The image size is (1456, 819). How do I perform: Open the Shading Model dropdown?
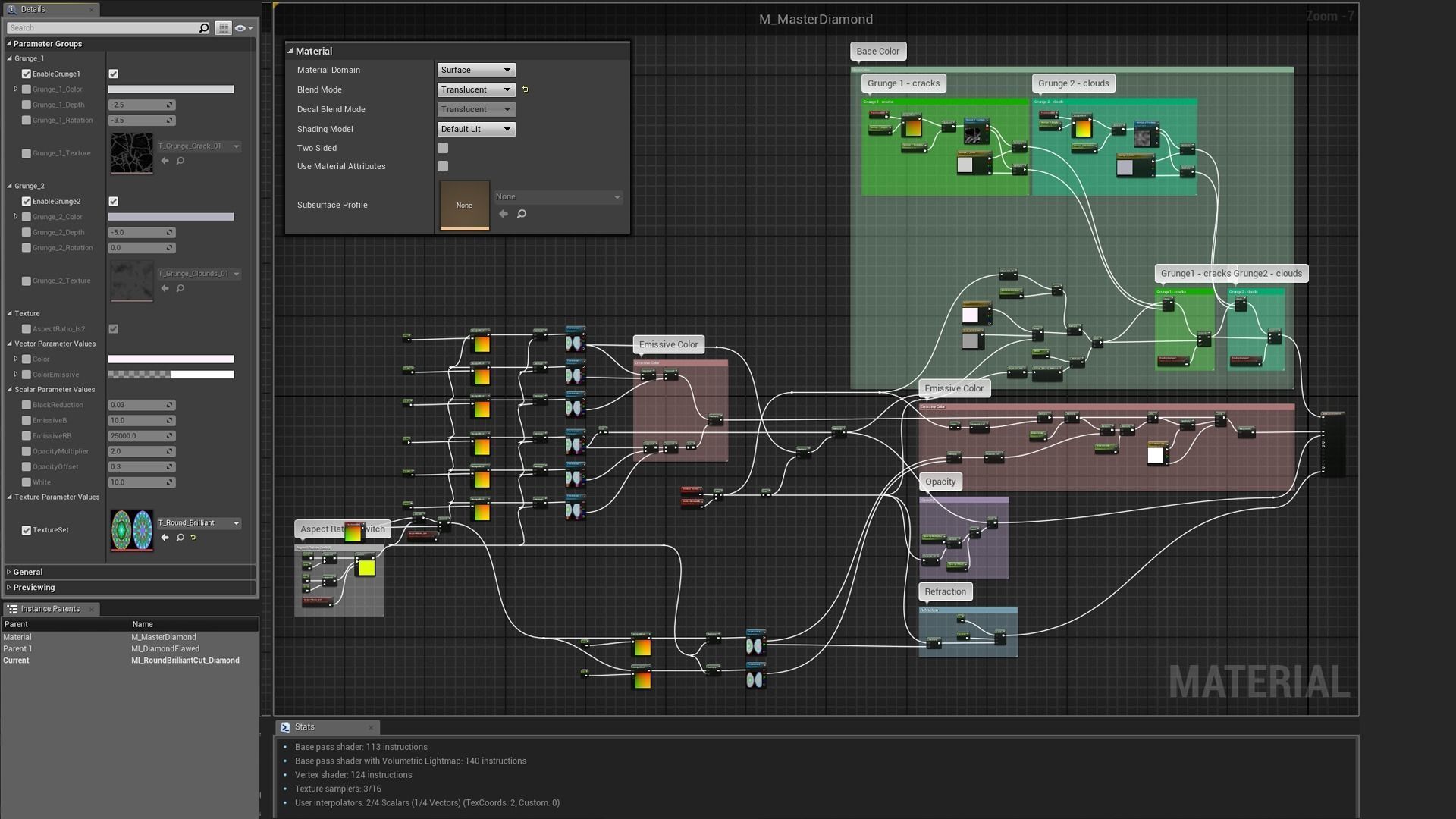(476, 129)
